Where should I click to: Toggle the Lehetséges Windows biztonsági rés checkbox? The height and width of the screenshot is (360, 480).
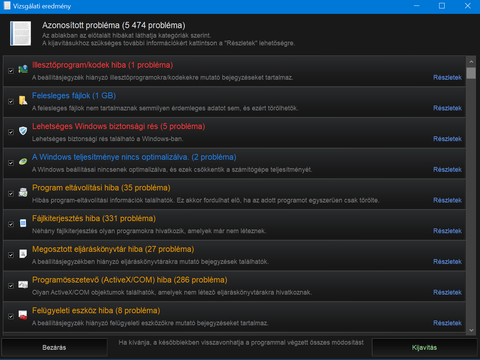coord(11,132)
